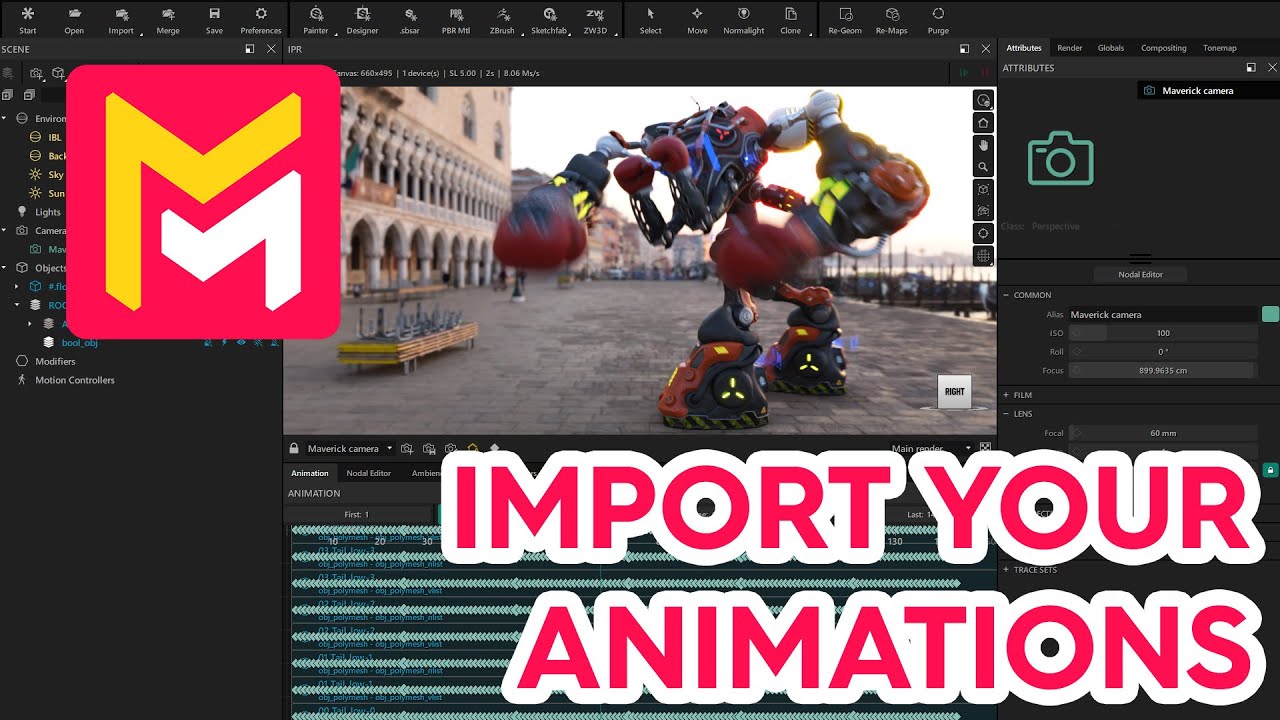The height and width of the screenshot is (720, 1280).
Task: Click add camera icon in Scene panel
Action: [x=37, y=74]
